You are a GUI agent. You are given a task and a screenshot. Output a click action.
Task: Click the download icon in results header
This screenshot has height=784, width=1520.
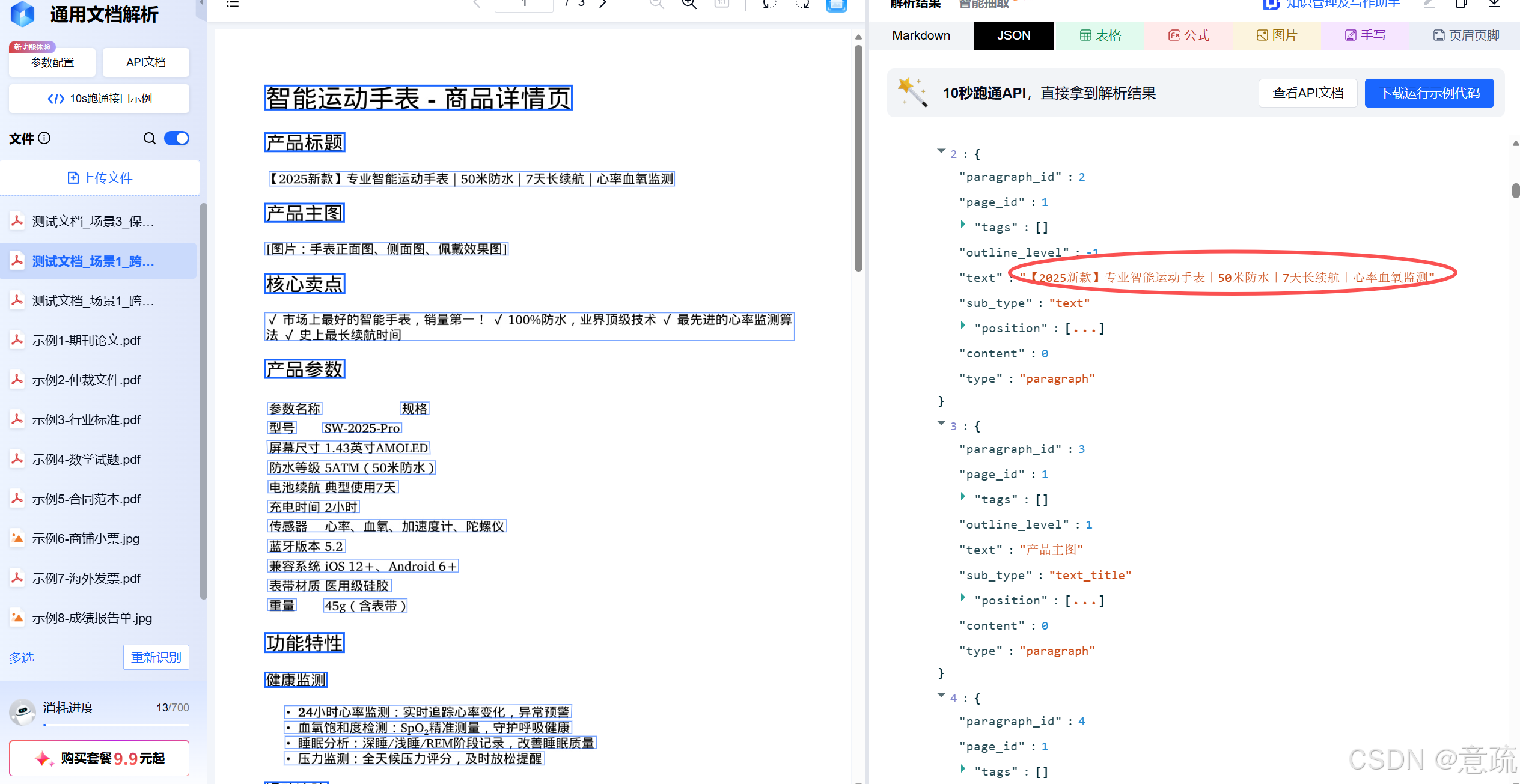[1494, 4]
